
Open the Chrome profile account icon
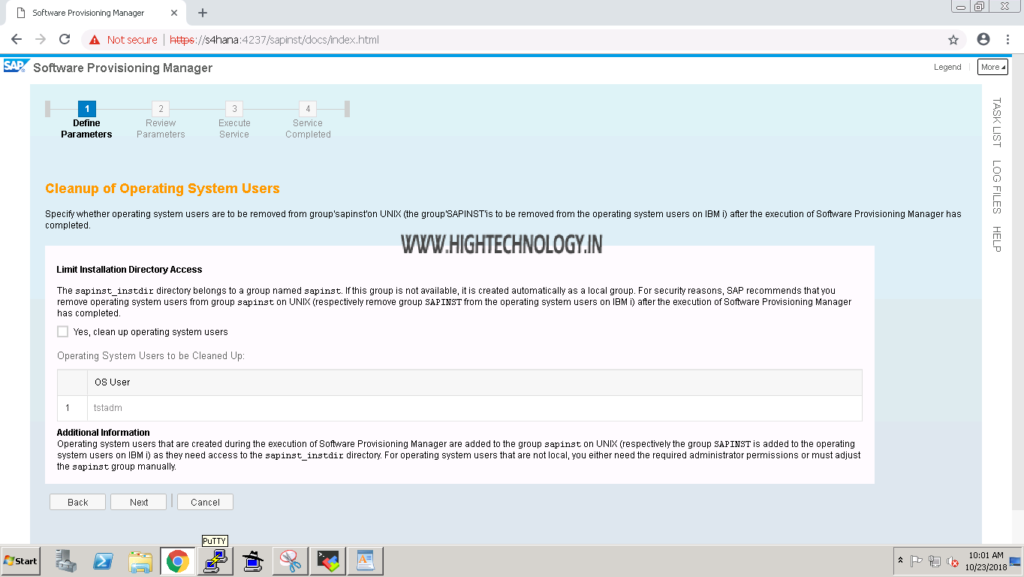984,39
